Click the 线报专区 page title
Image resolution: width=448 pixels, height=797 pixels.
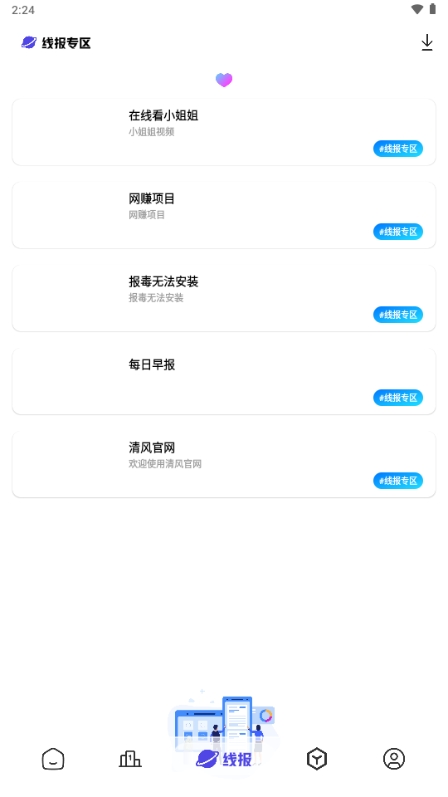coord(66,43)
